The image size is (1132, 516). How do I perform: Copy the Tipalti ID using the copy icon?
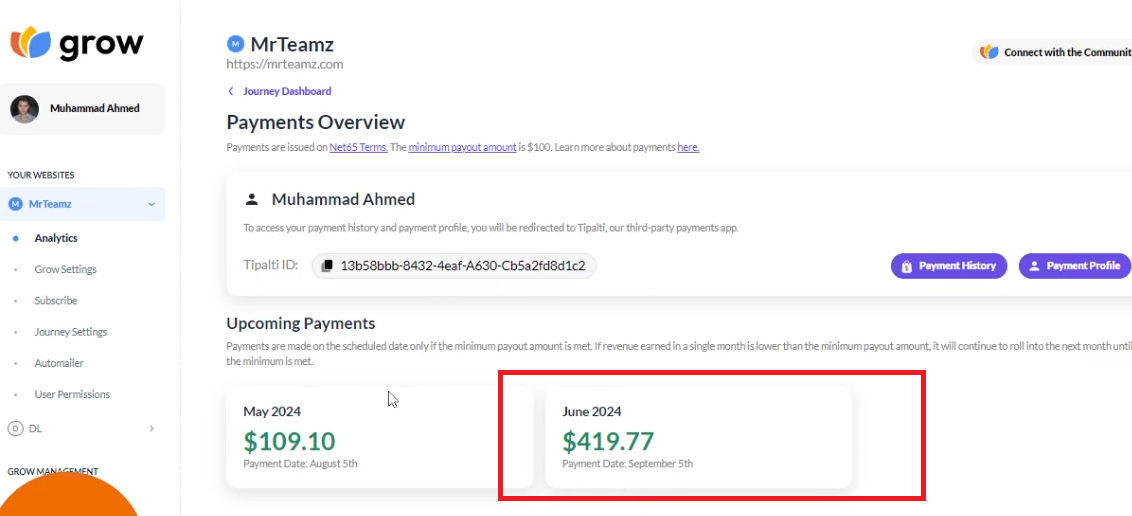(327, 266)
